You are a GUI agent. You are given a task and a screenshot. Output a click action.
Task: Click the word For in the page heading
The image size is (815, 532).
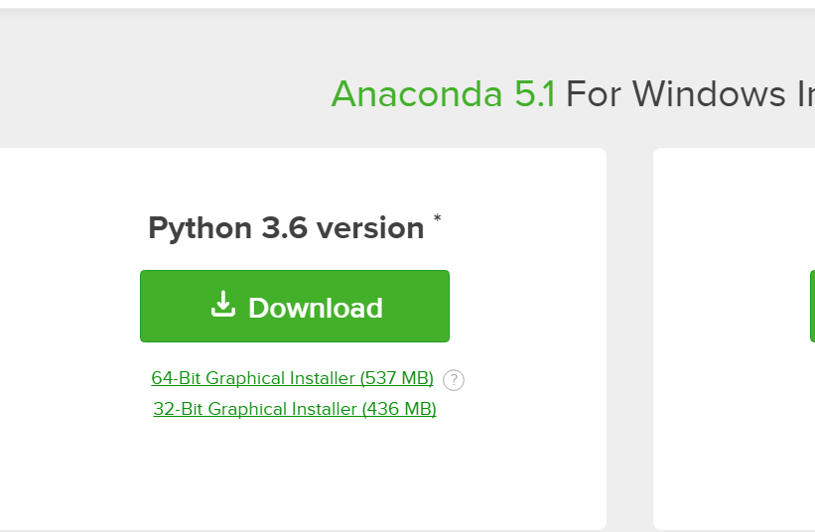tap(594, 94)
